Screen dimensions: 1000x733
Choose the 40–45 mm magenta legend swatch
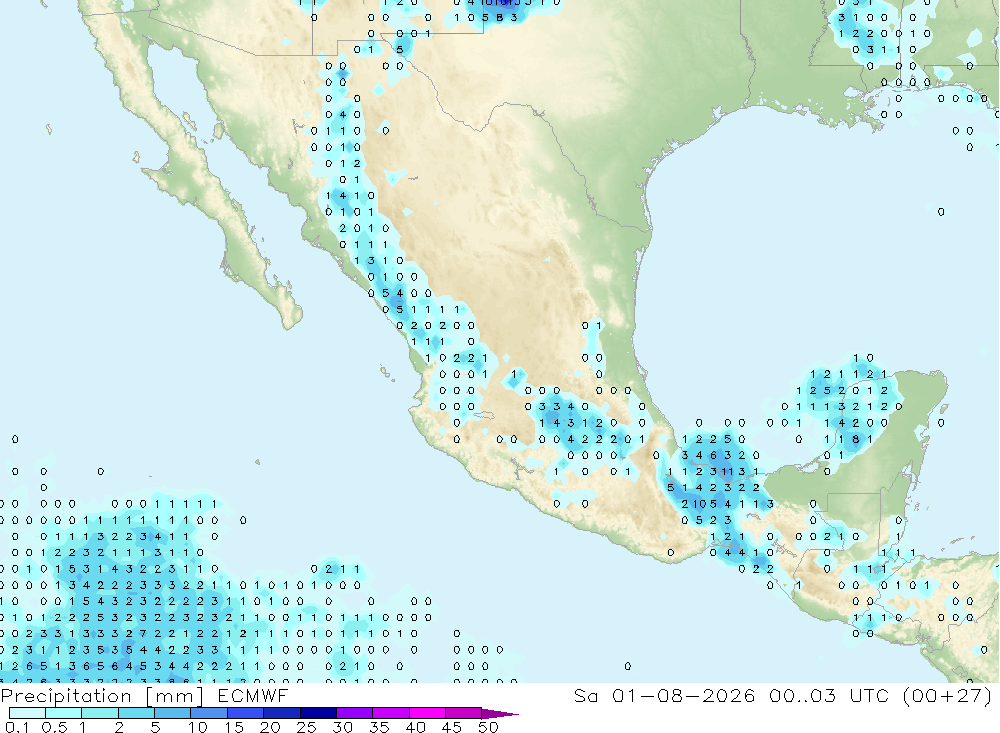[x=427, y=713]
